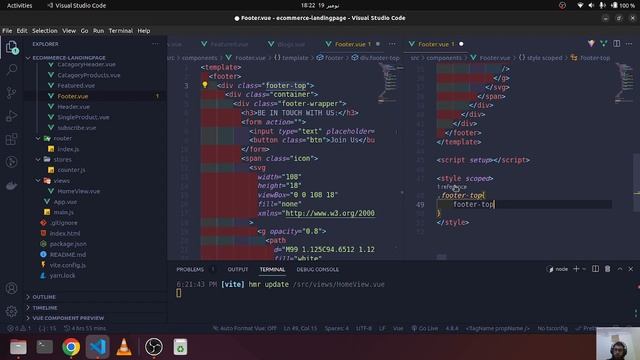Split the editor right
Image resolution: width=640 pixels, height=360 pixels.
(616, 44)
